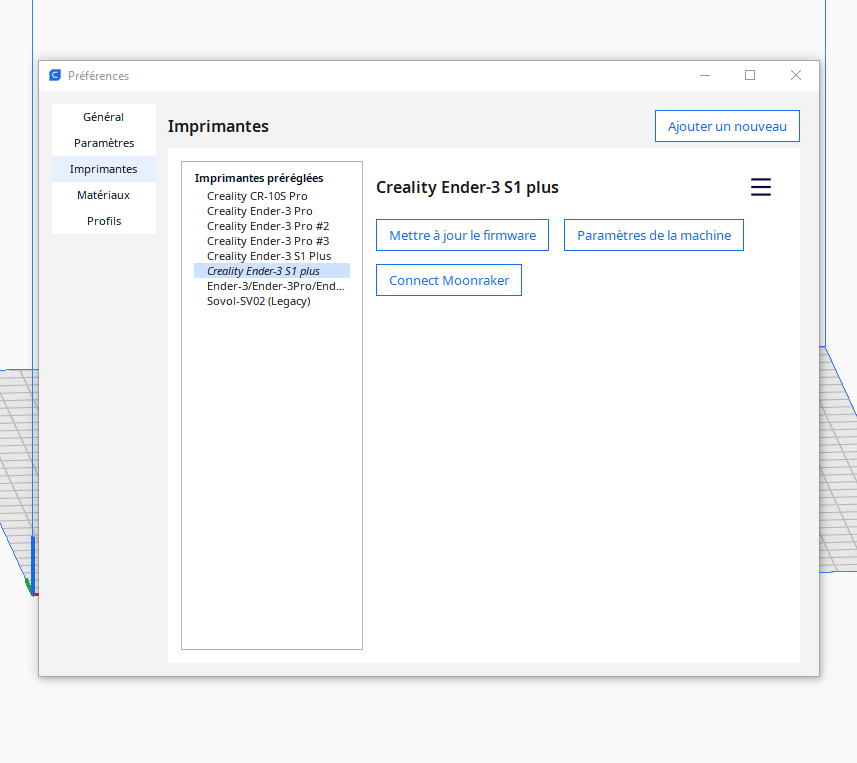Open the hamburger menu for the selected printer
This screenshot has width=857, height=763.
coord(760,187)
